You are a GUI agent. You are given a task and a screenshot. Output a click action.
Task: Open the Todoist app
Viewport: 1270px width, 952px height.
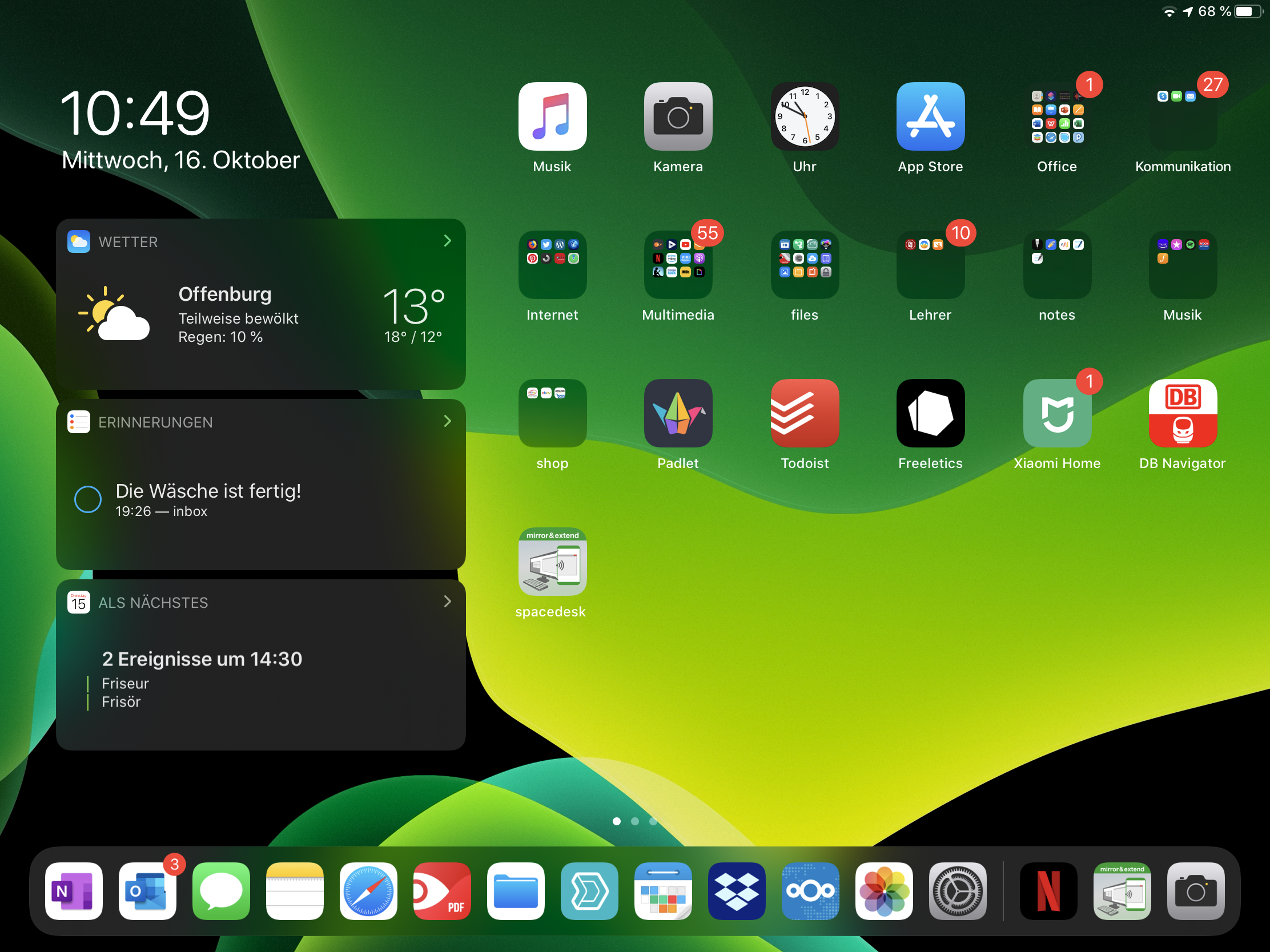[804, 413]
